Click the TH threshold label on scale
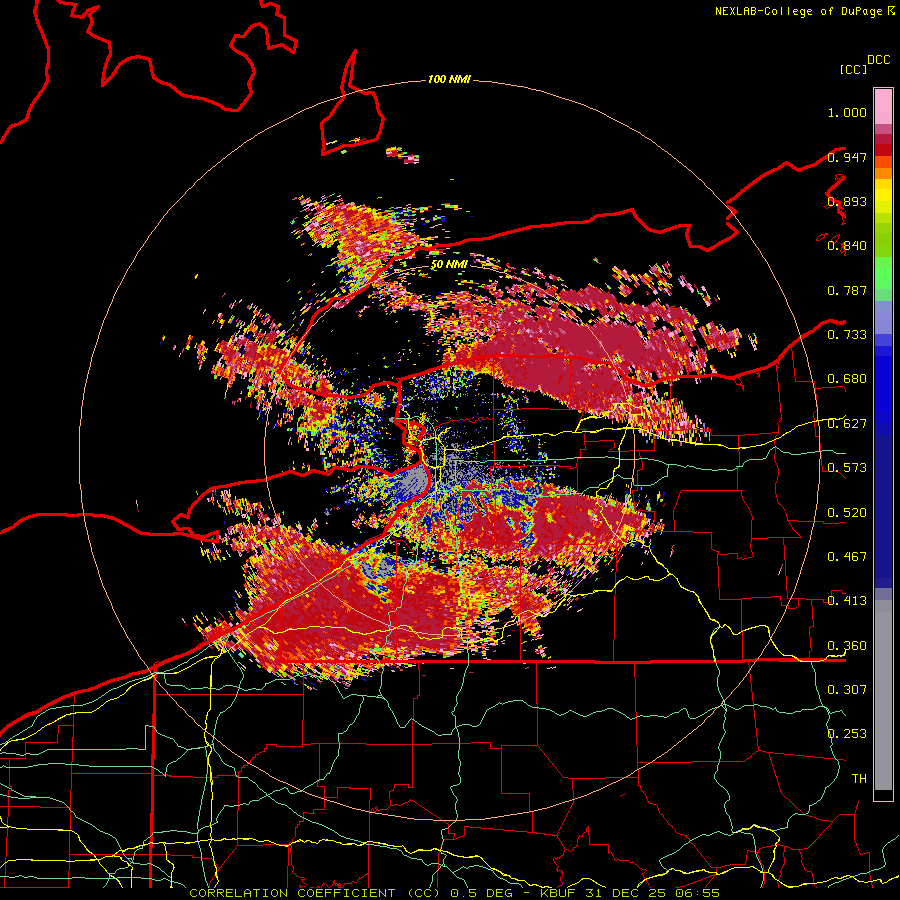The height and width of the screenshot is (900, 900). coord(859,779)
